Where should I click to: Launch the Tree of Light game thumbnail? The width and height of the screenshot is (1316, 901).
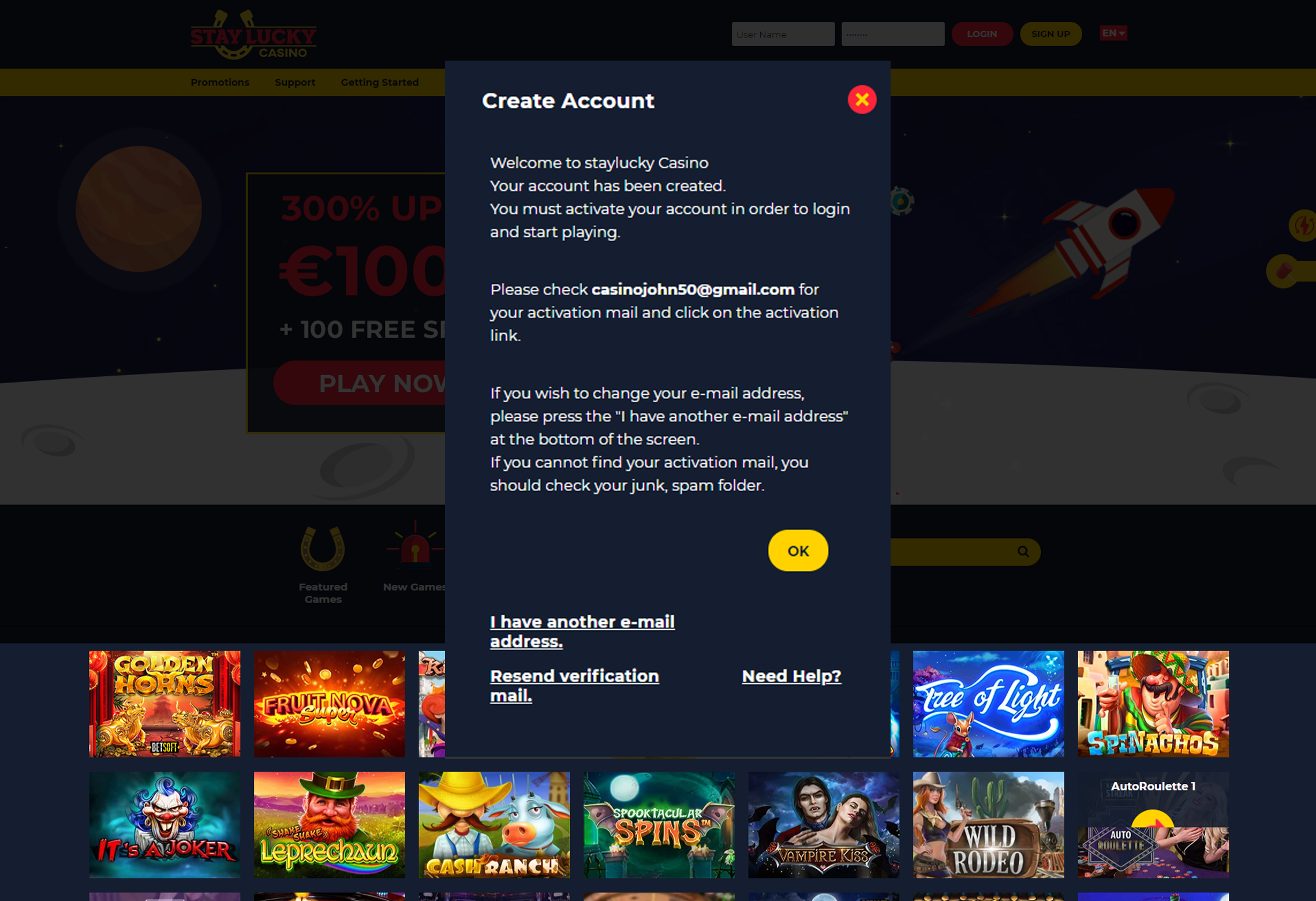tap(988, 704)
